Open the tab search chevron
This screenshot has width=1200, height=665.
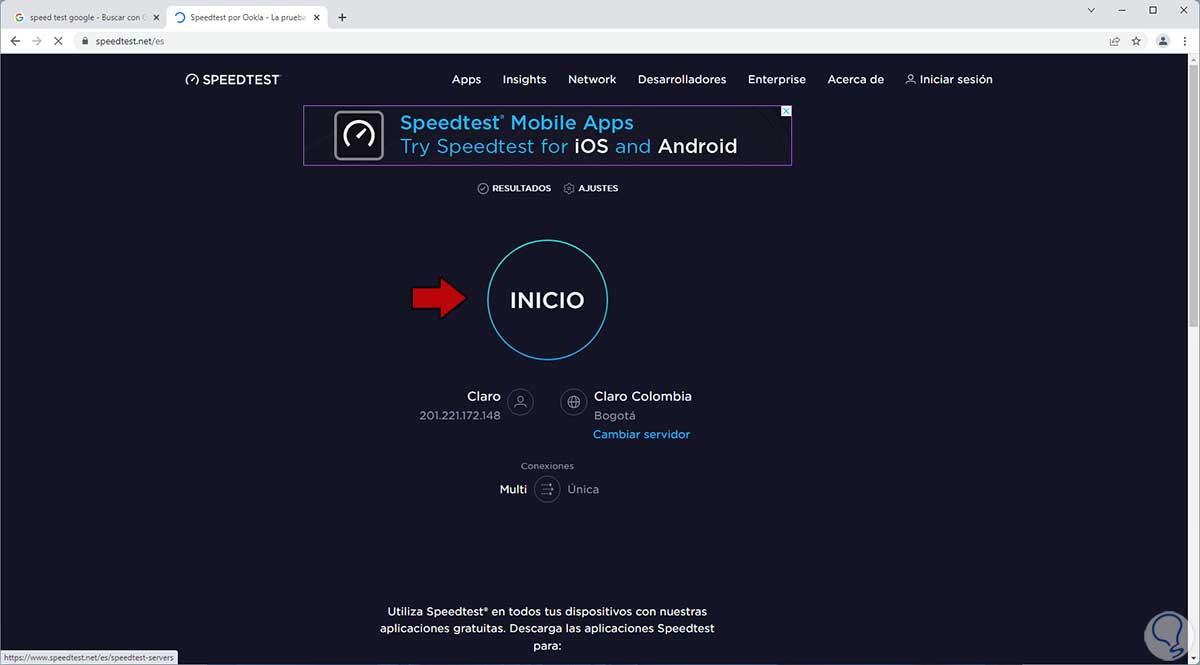tap(1091, 10)
